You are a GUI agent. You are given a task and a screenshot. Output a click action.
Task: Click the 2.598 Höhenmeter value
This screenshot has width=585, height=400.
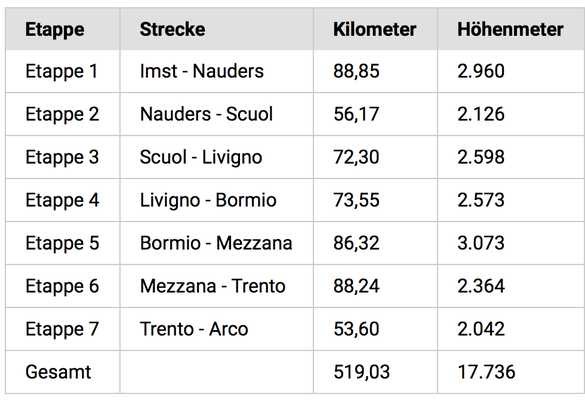[x=481, y=157]
